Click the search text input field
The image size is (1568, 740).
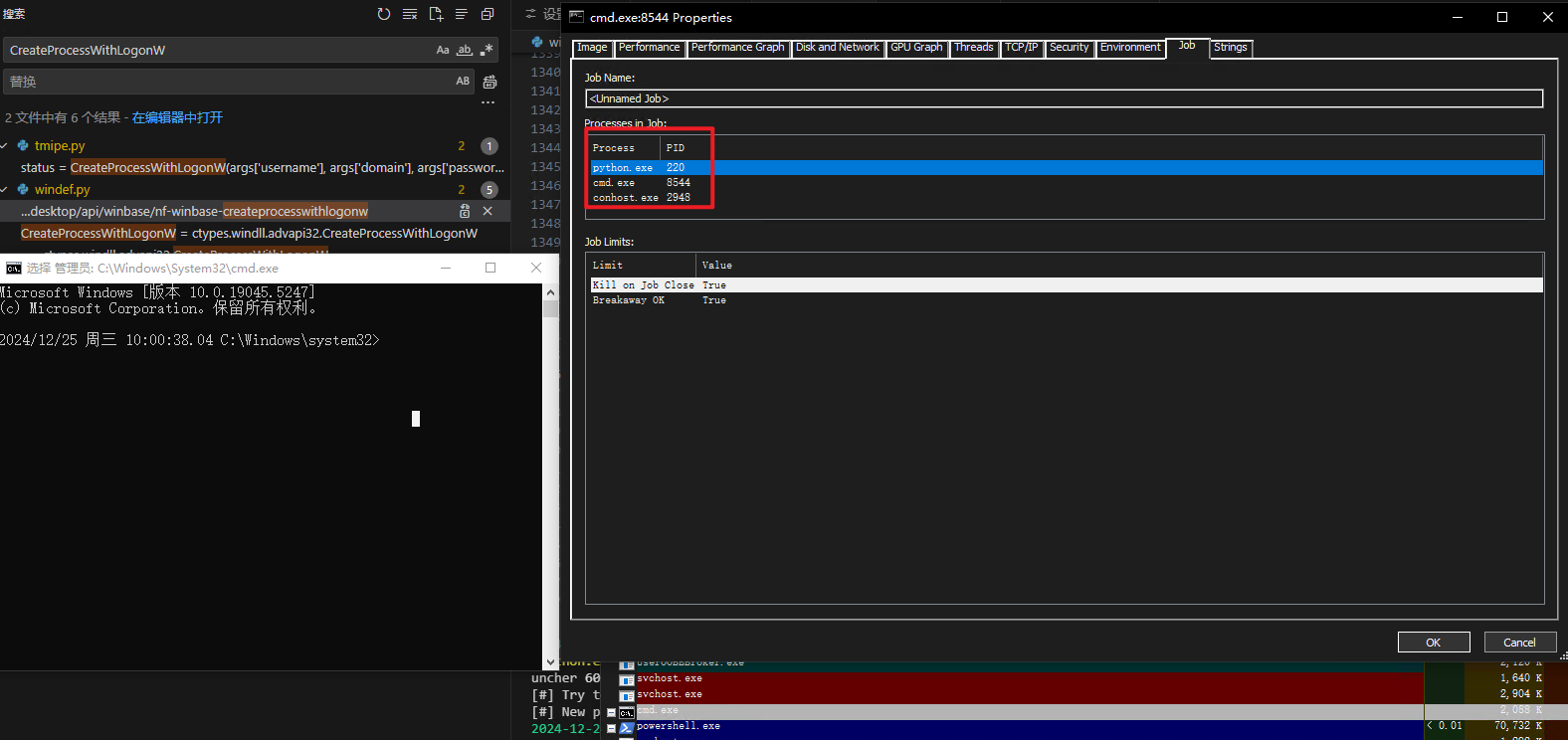click(219, 50)
